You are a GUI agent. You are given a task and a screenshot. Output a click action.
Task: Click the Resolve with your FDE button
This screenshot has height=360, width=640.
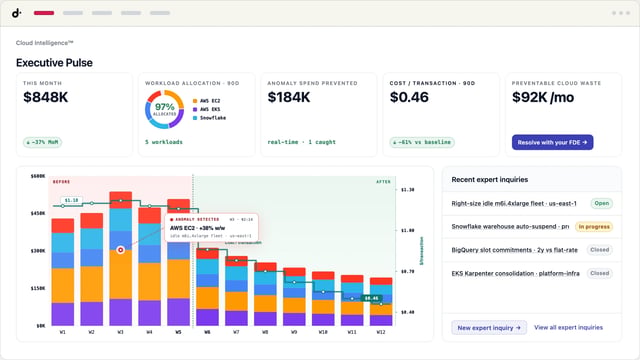[552, 142]
